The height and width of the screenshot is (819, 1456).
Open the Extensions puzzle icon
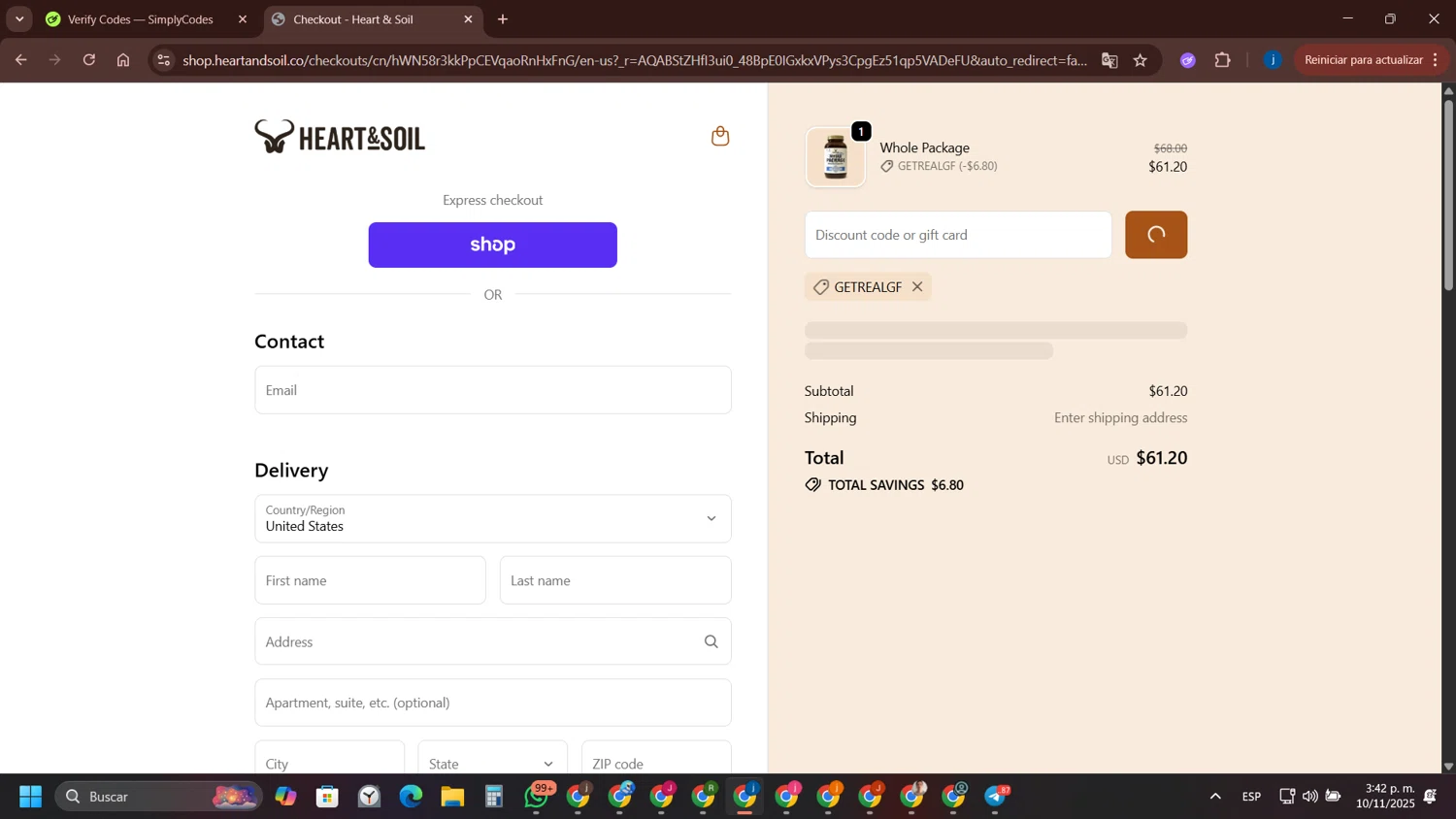click(x=1223, y=60)
